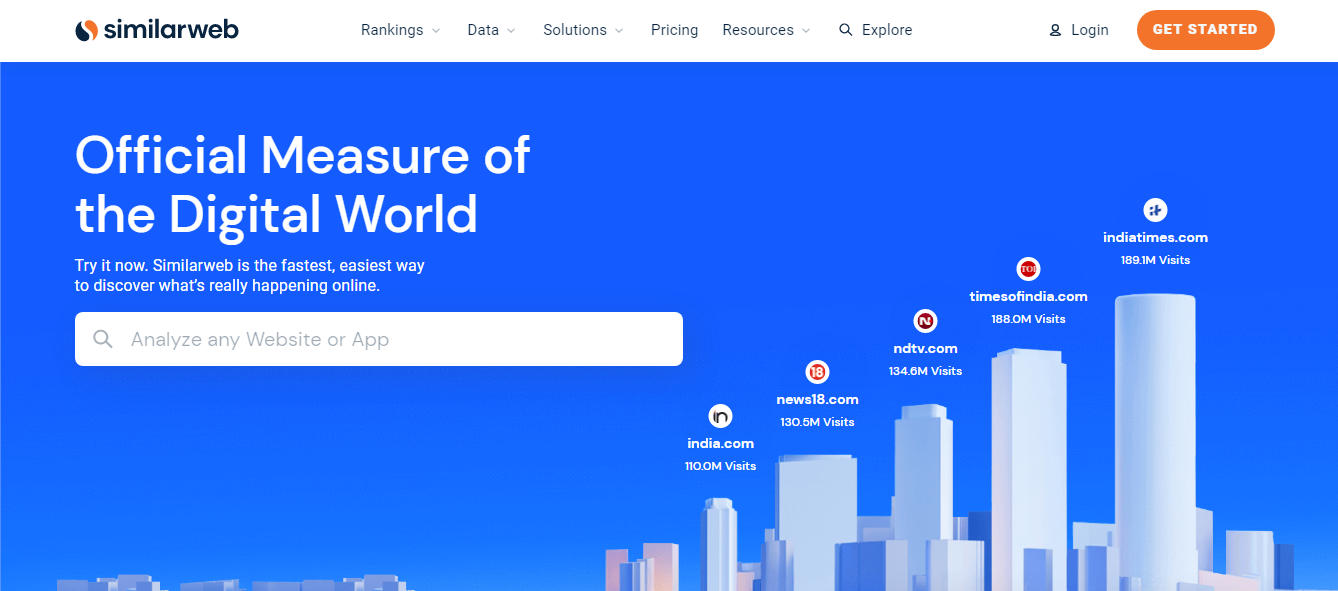Click the news18.com site icon
The width and height of the screenshot is (1338, 591).
[x=817, y=372]
